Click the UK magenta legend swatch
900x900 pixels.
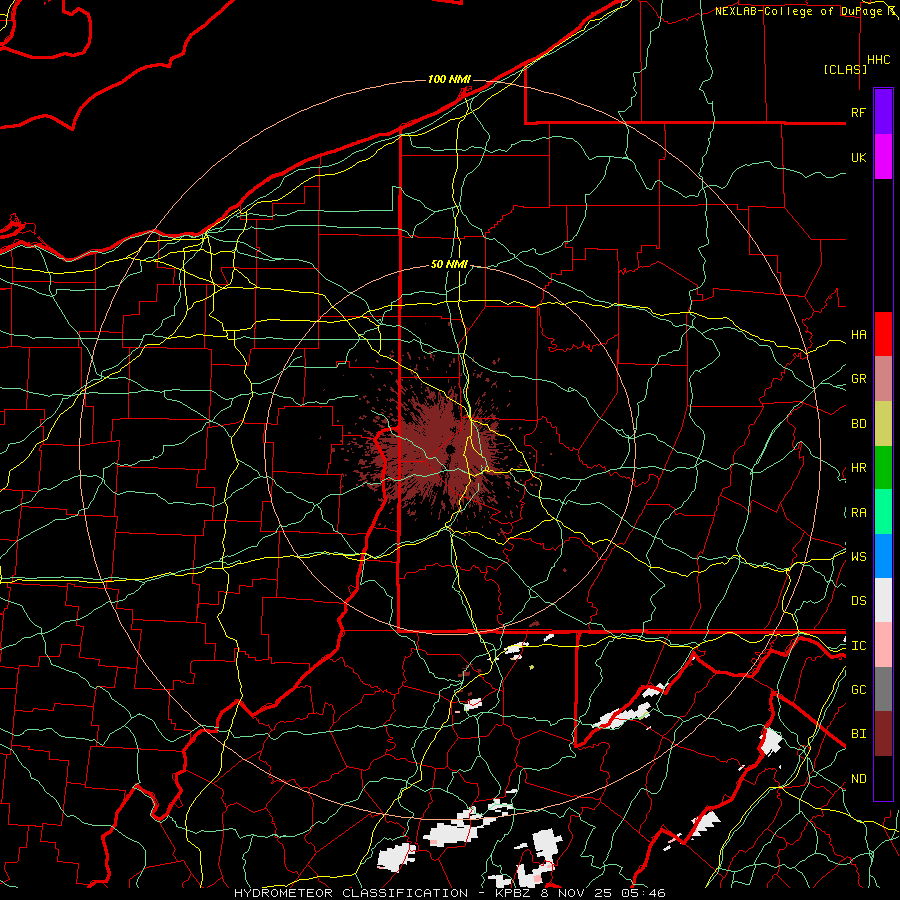tap(883, 157)
